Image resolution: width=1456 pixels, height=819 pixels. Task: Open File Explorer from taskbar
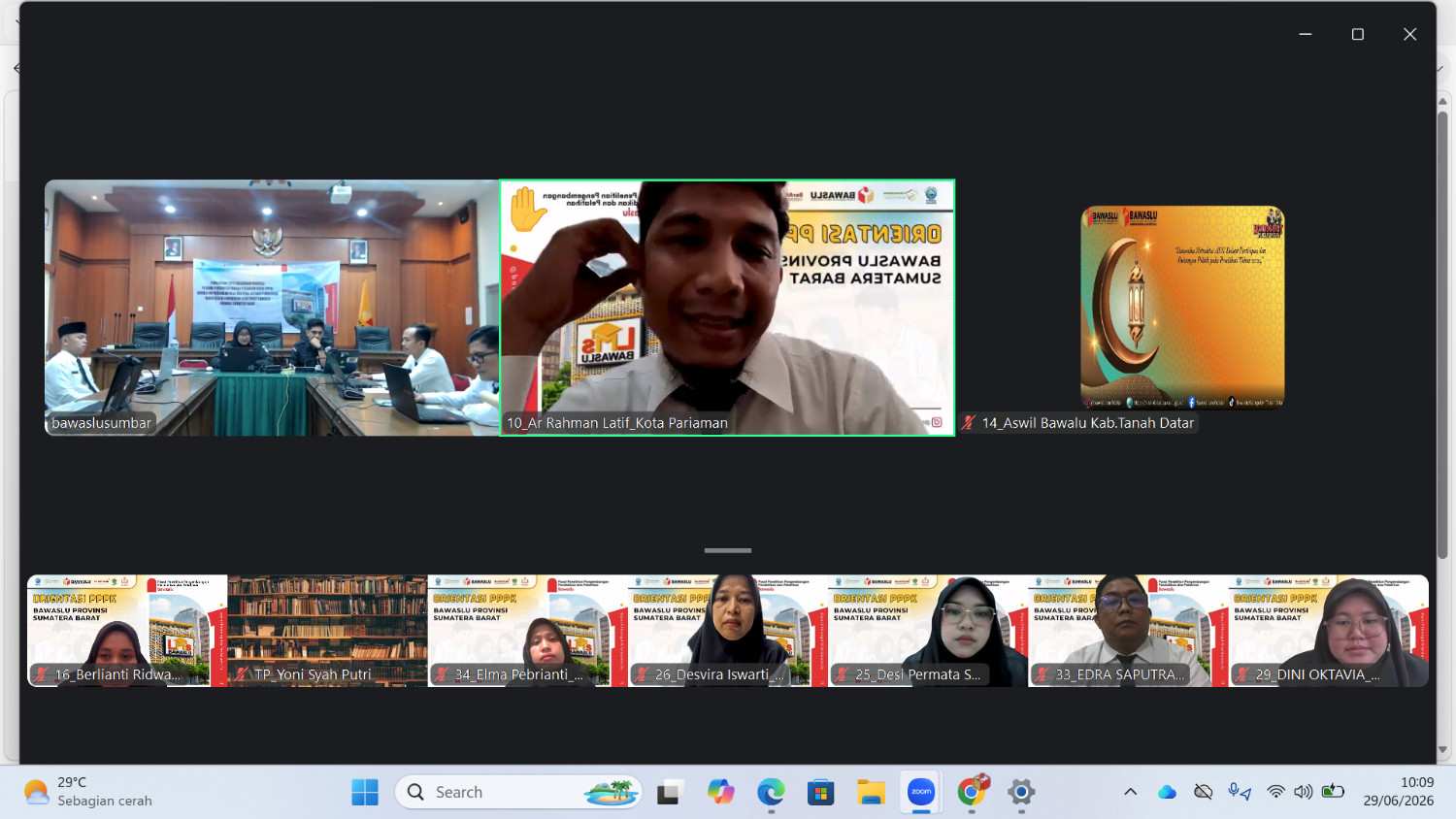[x=871, y=793]
